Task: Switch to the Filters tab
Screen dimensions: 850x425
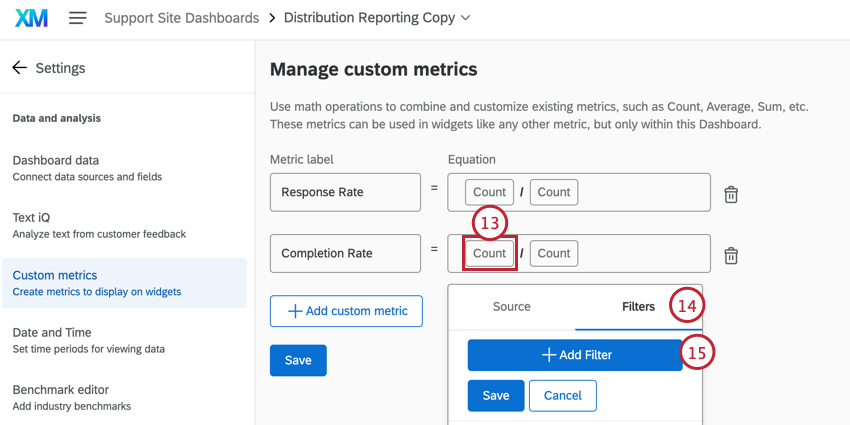Action: (638, 307)
